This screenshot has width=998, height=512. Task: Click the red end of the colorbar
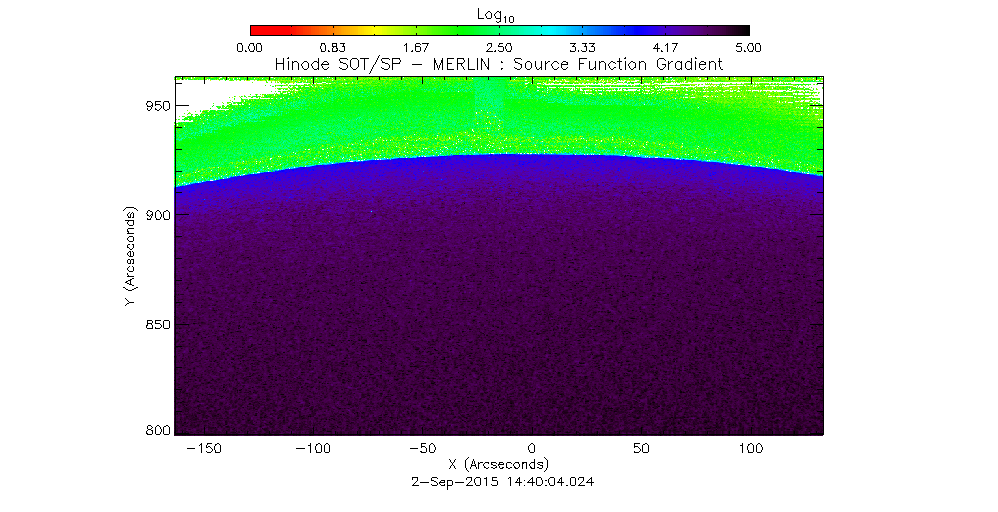(258, 30)
